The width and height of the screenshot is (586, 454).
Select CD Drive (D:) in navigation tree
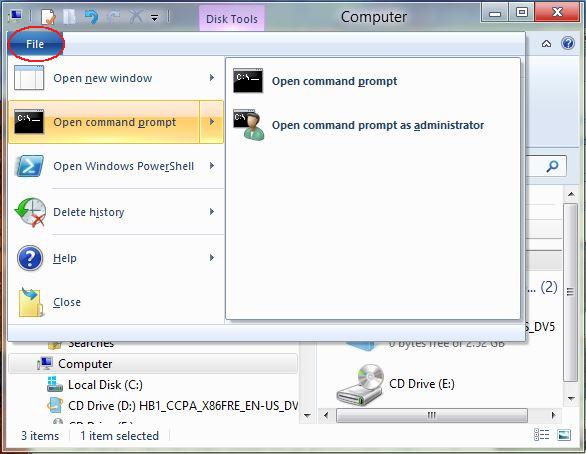pos(183,405)
